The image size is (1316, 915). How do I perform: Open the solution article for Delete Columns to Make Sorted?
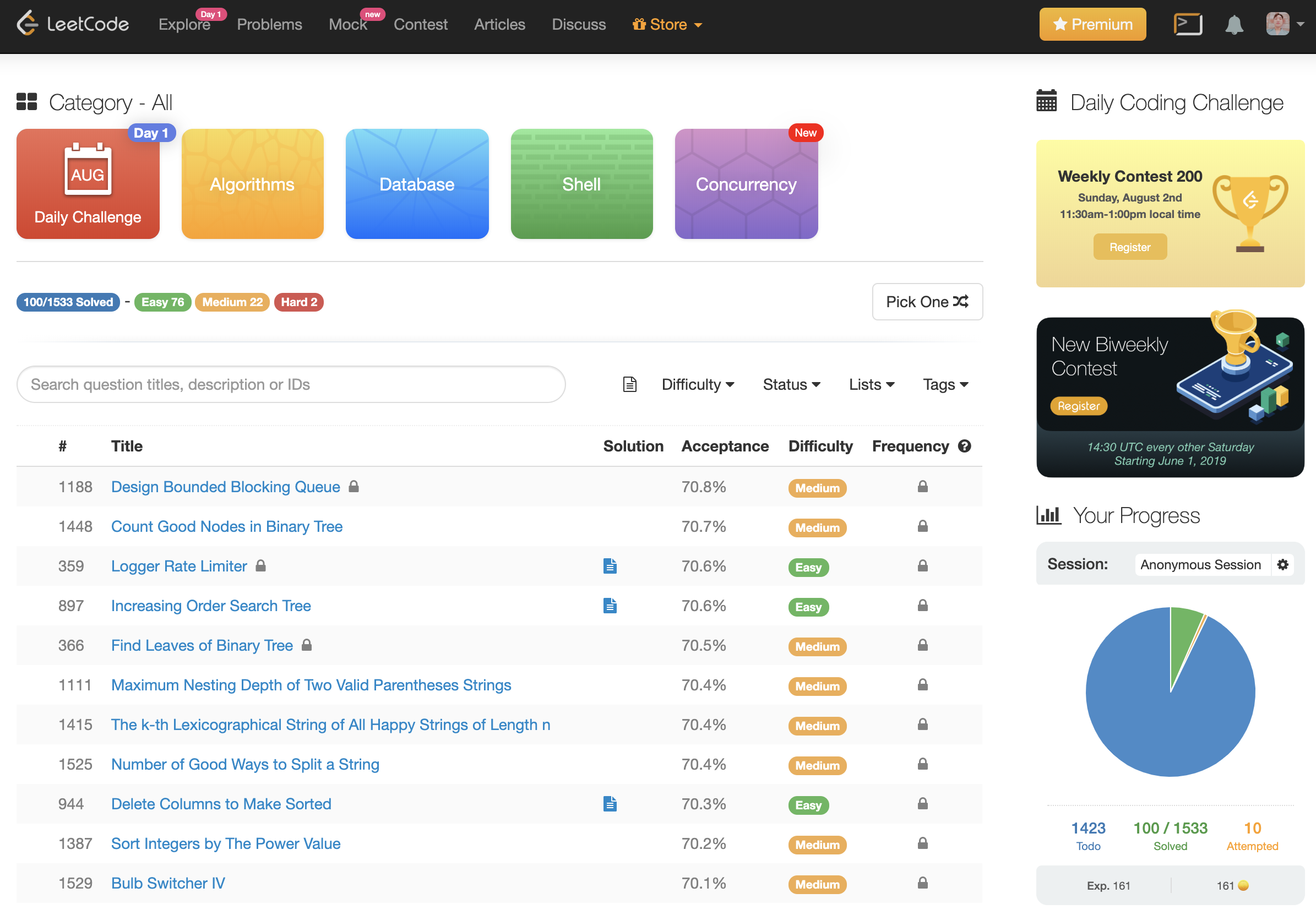610,804
